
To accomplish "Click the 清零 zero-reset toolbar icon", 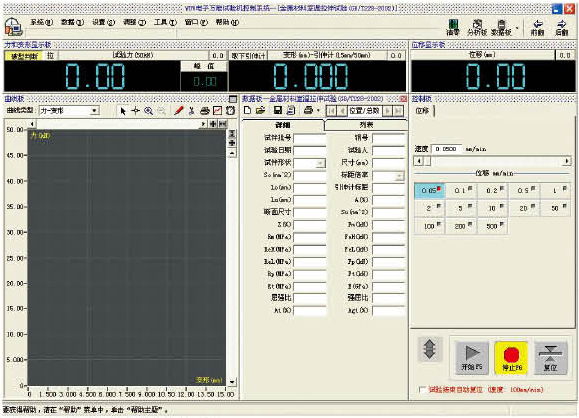I will tap(453, 28).
